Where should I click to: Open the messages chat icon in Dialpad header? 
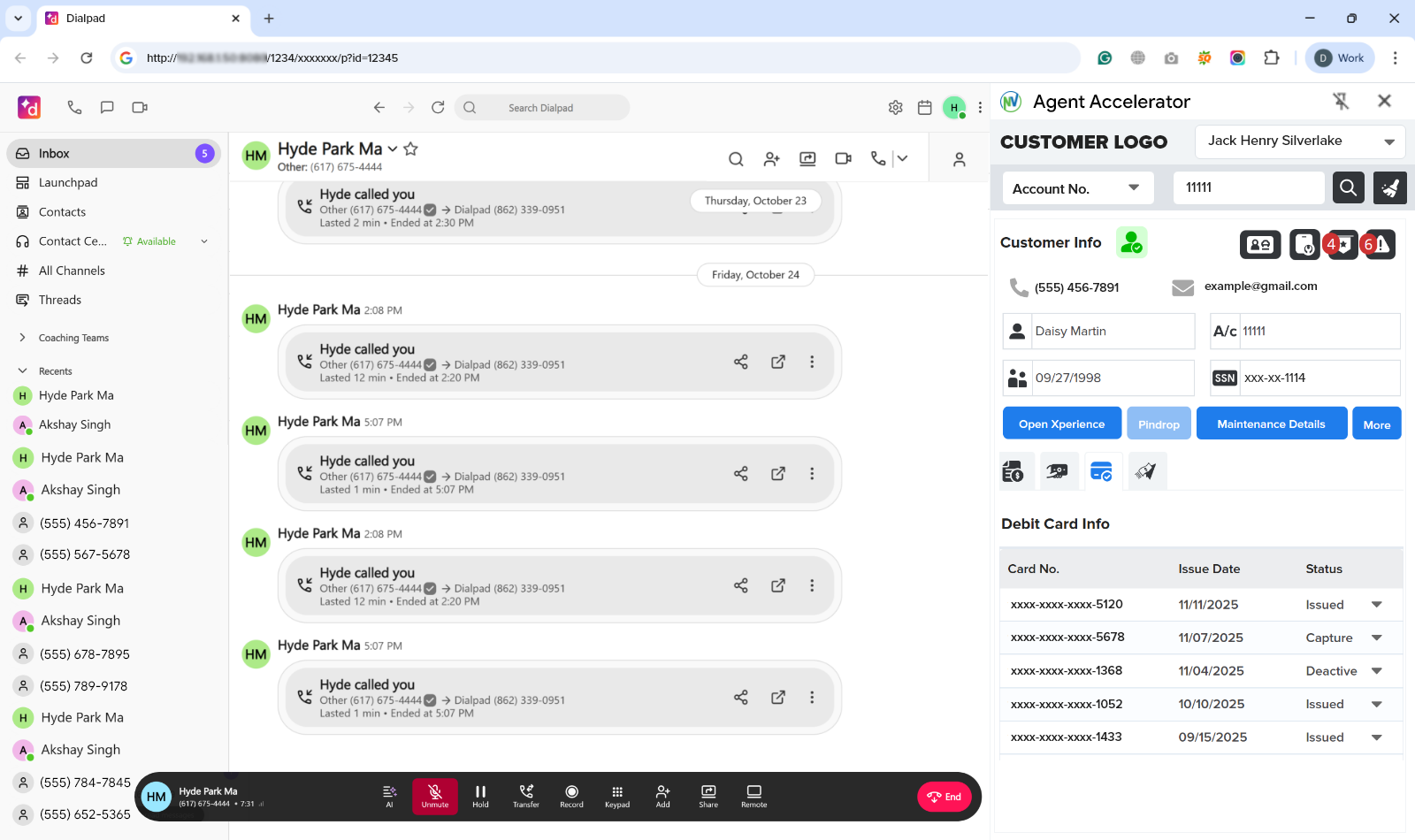click(107, 107)
